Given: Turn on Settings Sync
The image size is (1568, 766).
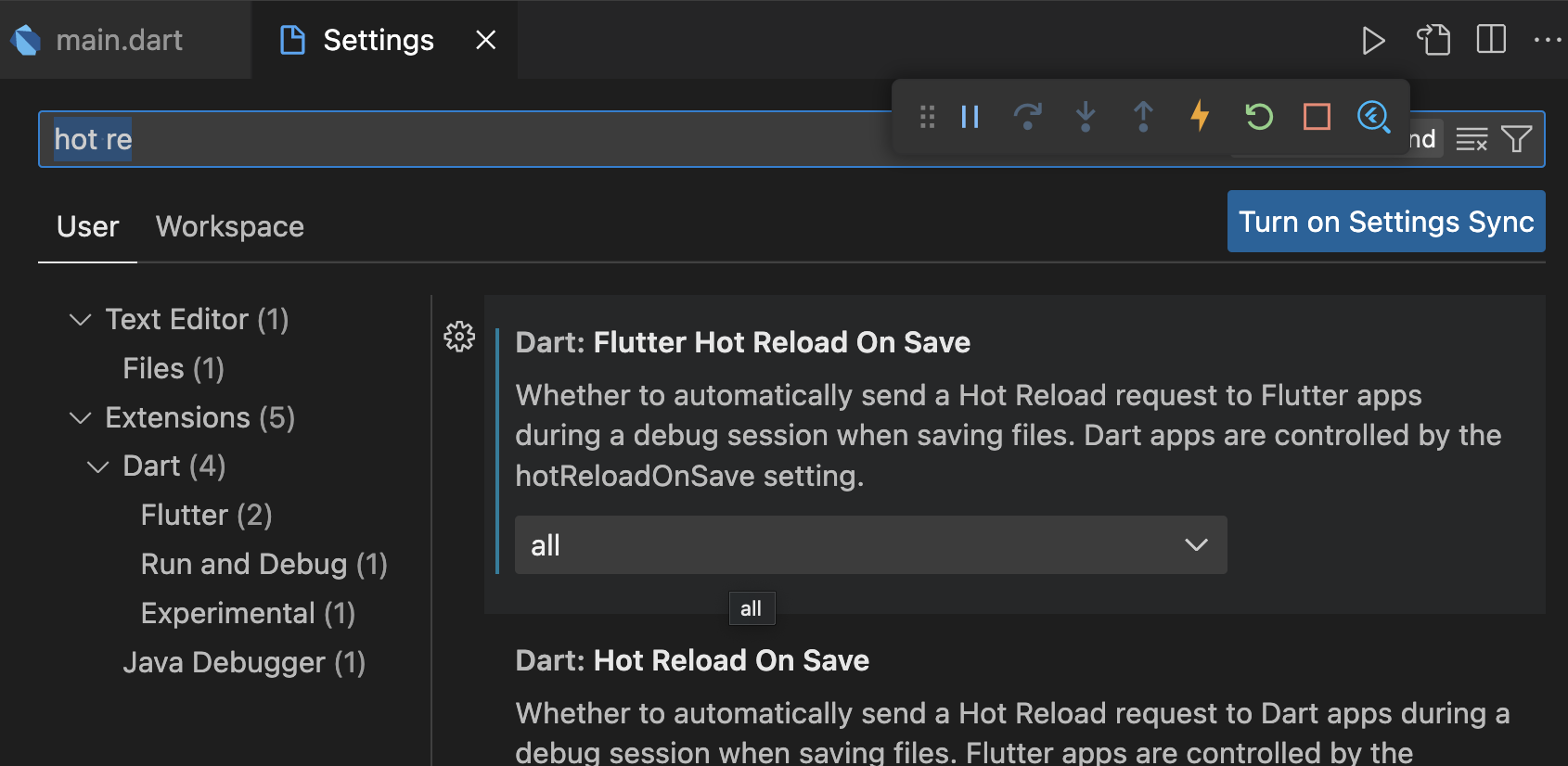Looking at the screenshot, I should (1386, 222).
